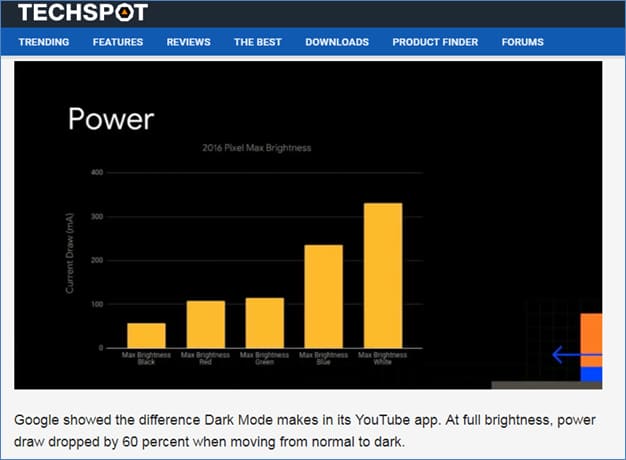Open The Best section

click(258, 42)
